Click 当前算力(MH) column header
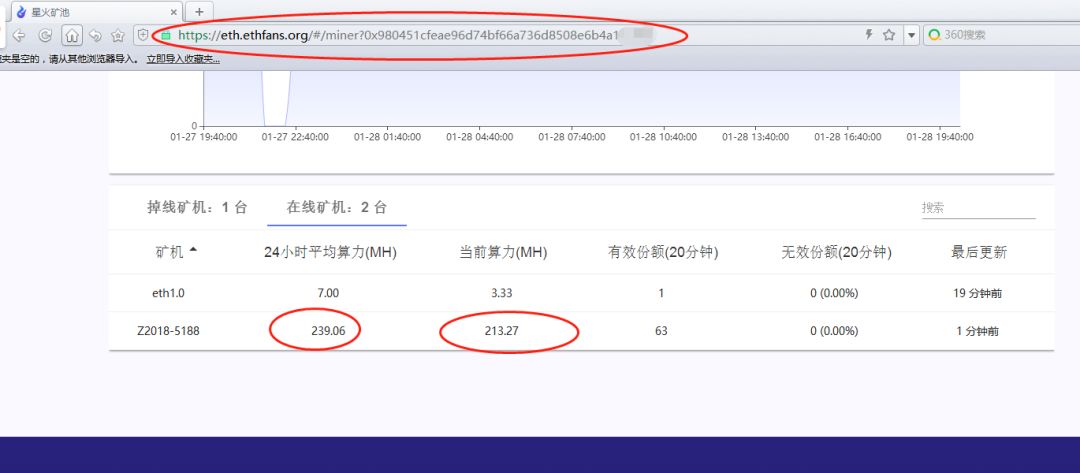The image size is (1080, 473). click(x=503, y=253)
